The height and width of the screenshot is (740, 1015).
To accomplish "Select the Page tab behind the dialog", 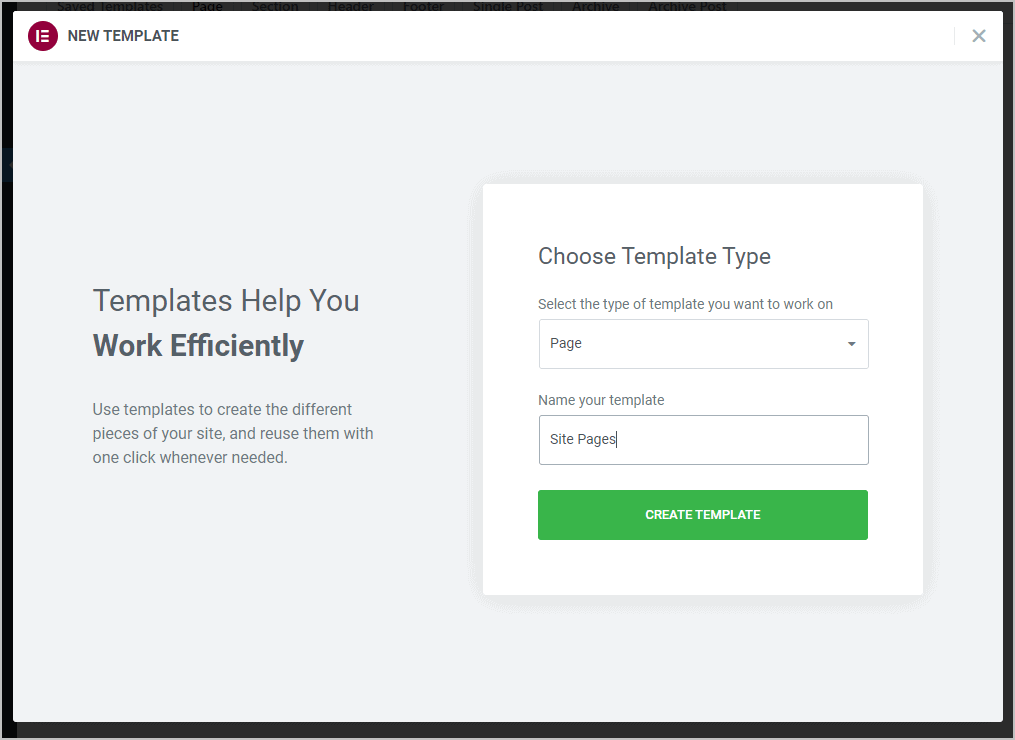I will pyautogui.click(x=207, y=6).
